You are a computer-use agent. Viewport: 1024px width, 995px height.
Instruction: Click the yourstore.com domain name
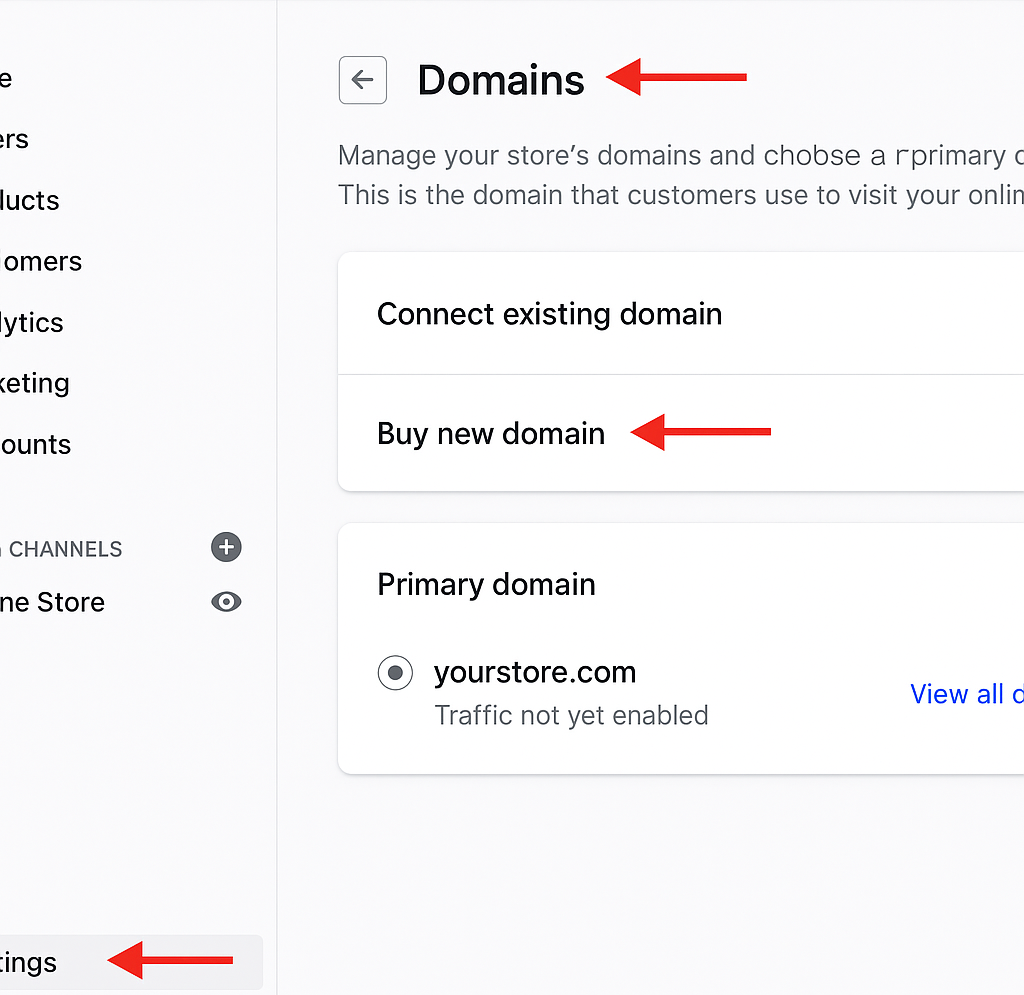coord(535,672)
